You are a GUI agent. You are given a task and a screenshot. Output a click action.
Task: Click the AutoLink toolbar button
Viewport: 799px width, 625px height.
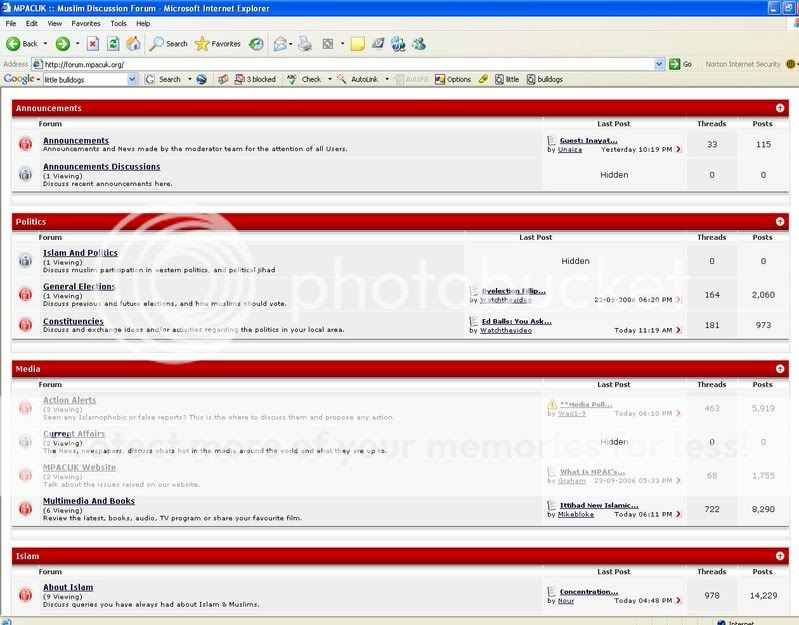tap(358, 79)
